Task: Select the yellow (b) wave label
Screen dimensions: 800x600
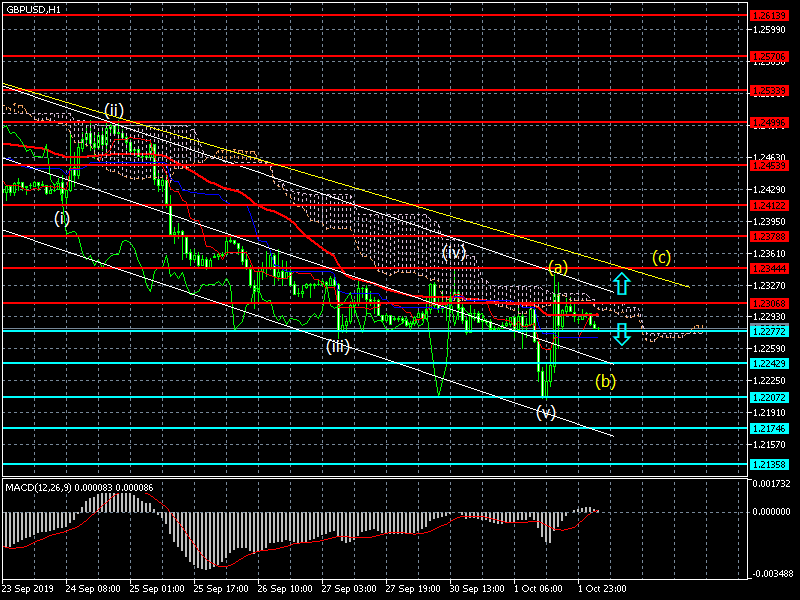Action: (606, 381)
